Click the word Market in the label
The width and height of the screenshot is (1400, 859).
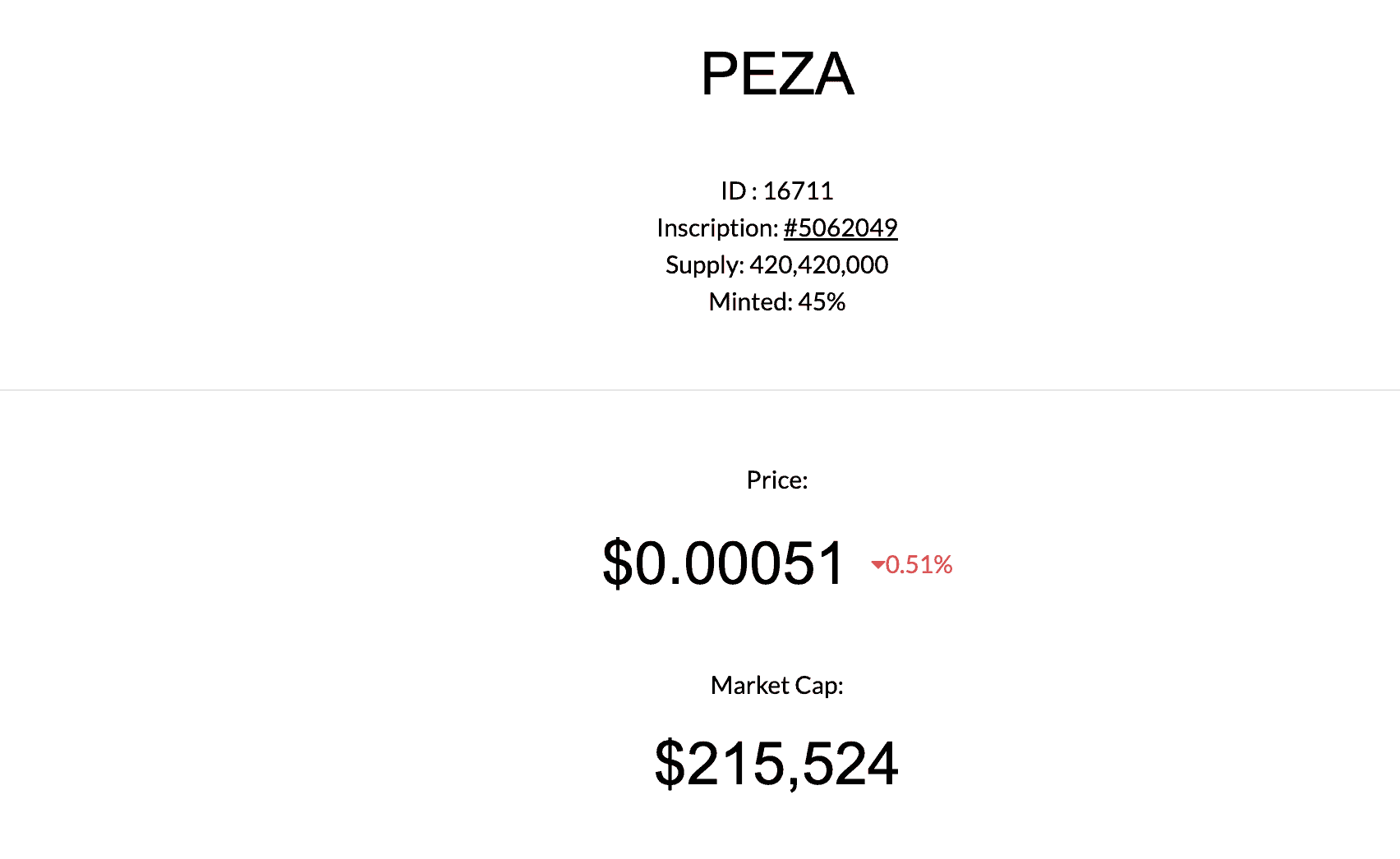pyautogui.click(x=749, y=685)
